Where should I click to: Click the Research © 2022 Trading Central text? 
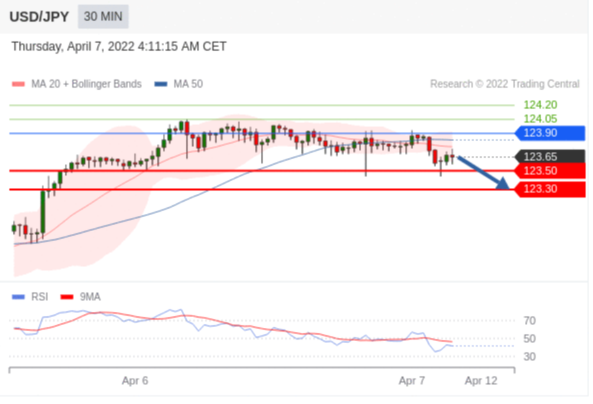click(505, 84)
